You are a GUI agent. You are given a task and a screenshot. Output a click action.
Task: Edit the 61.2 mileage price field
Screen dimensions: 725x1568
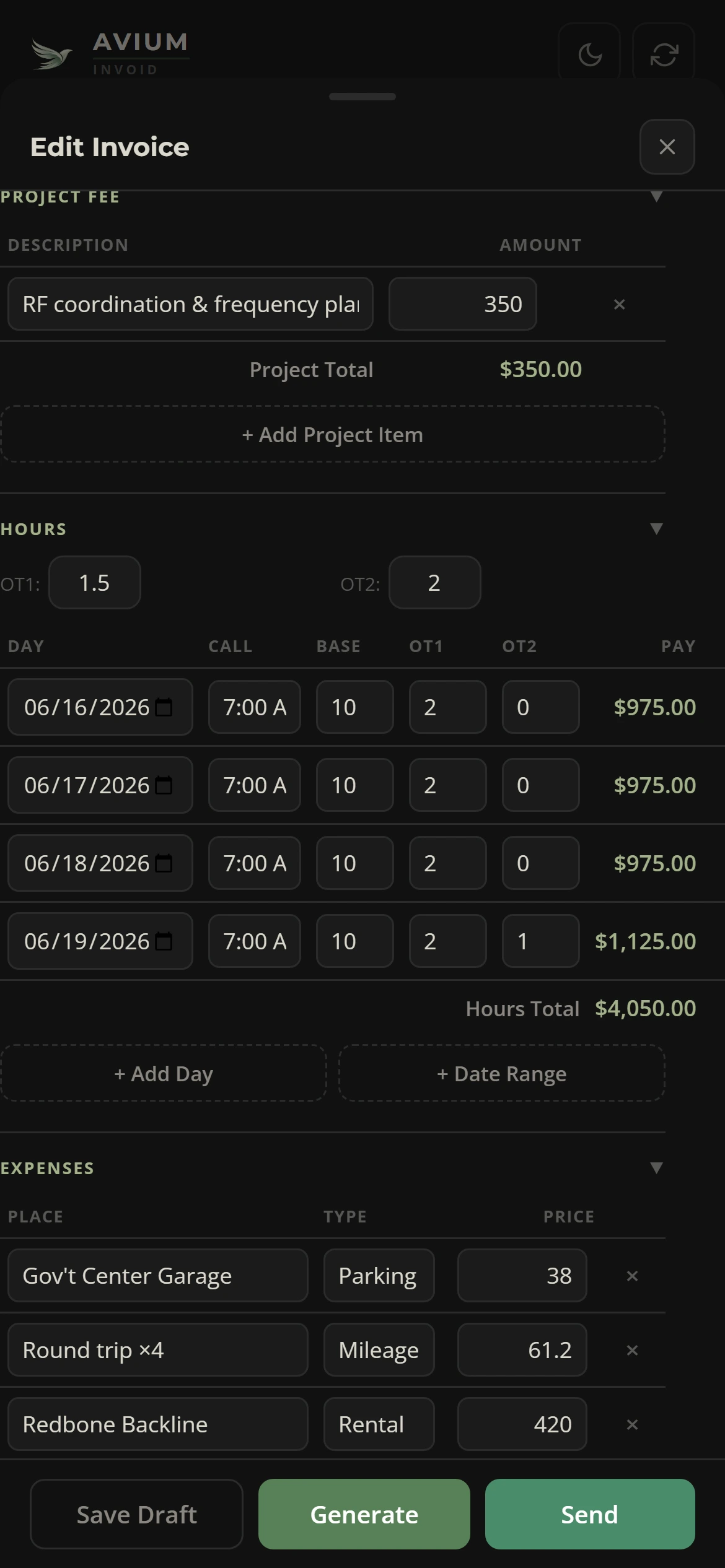(522, 1350)
